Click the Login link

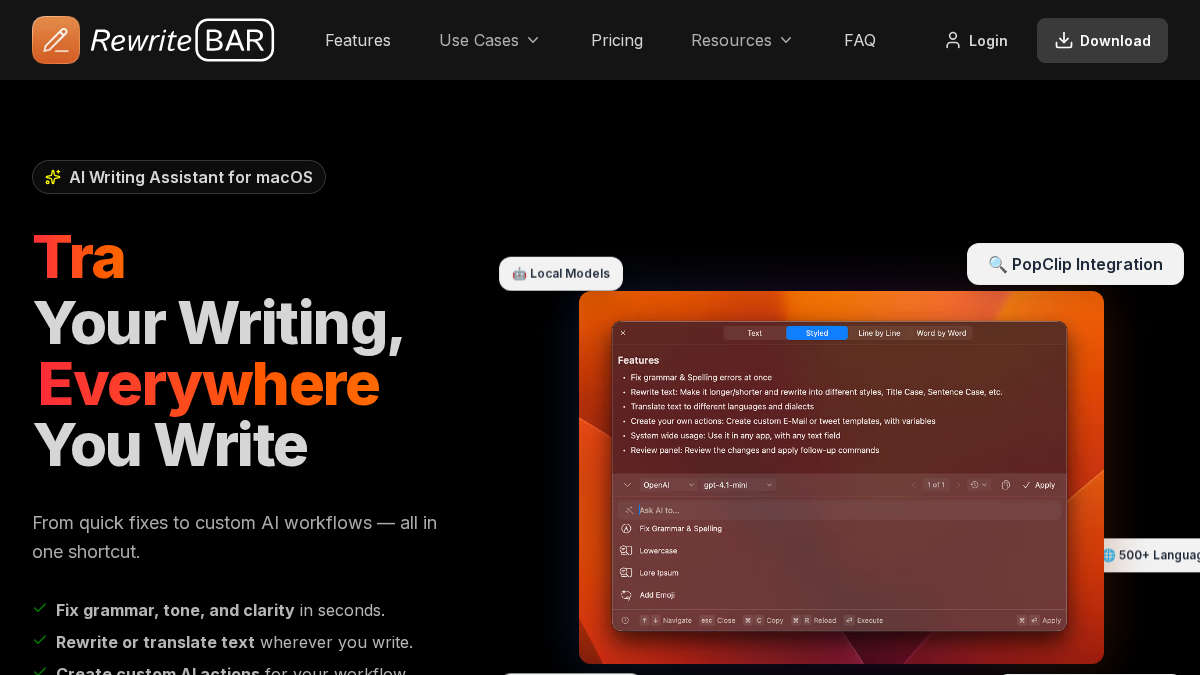click(976, 40)
